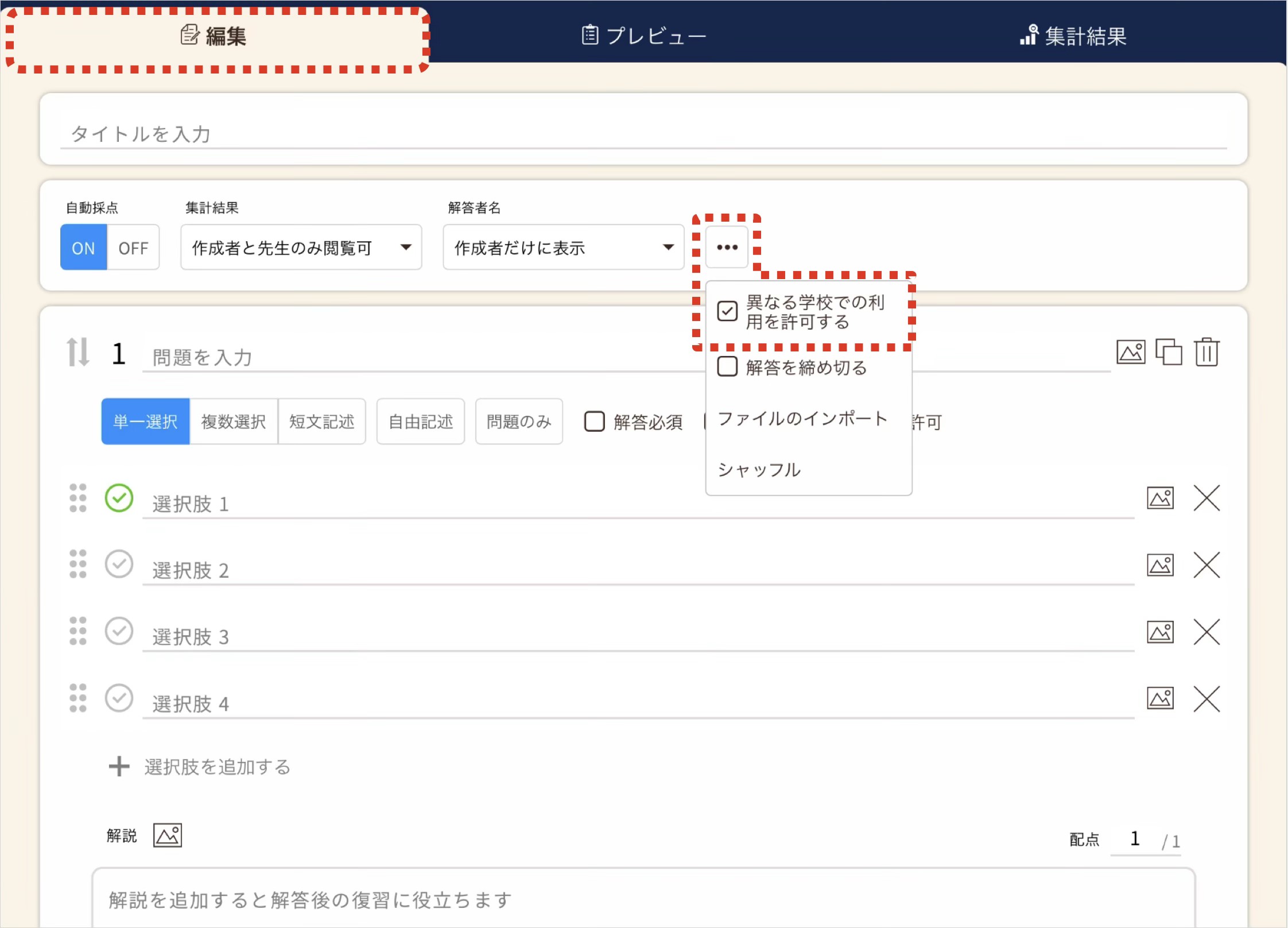Remove 選択肢 2 with the X

pyautogui.click(x=1207, y=565)
